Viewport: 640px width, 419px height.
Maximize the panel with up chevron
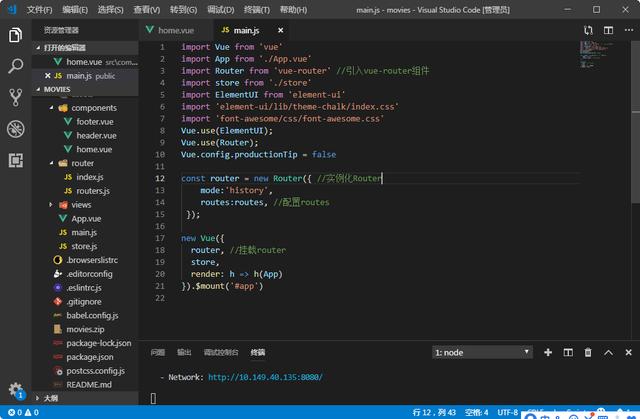pyautogui.click(x=608, y=352)
